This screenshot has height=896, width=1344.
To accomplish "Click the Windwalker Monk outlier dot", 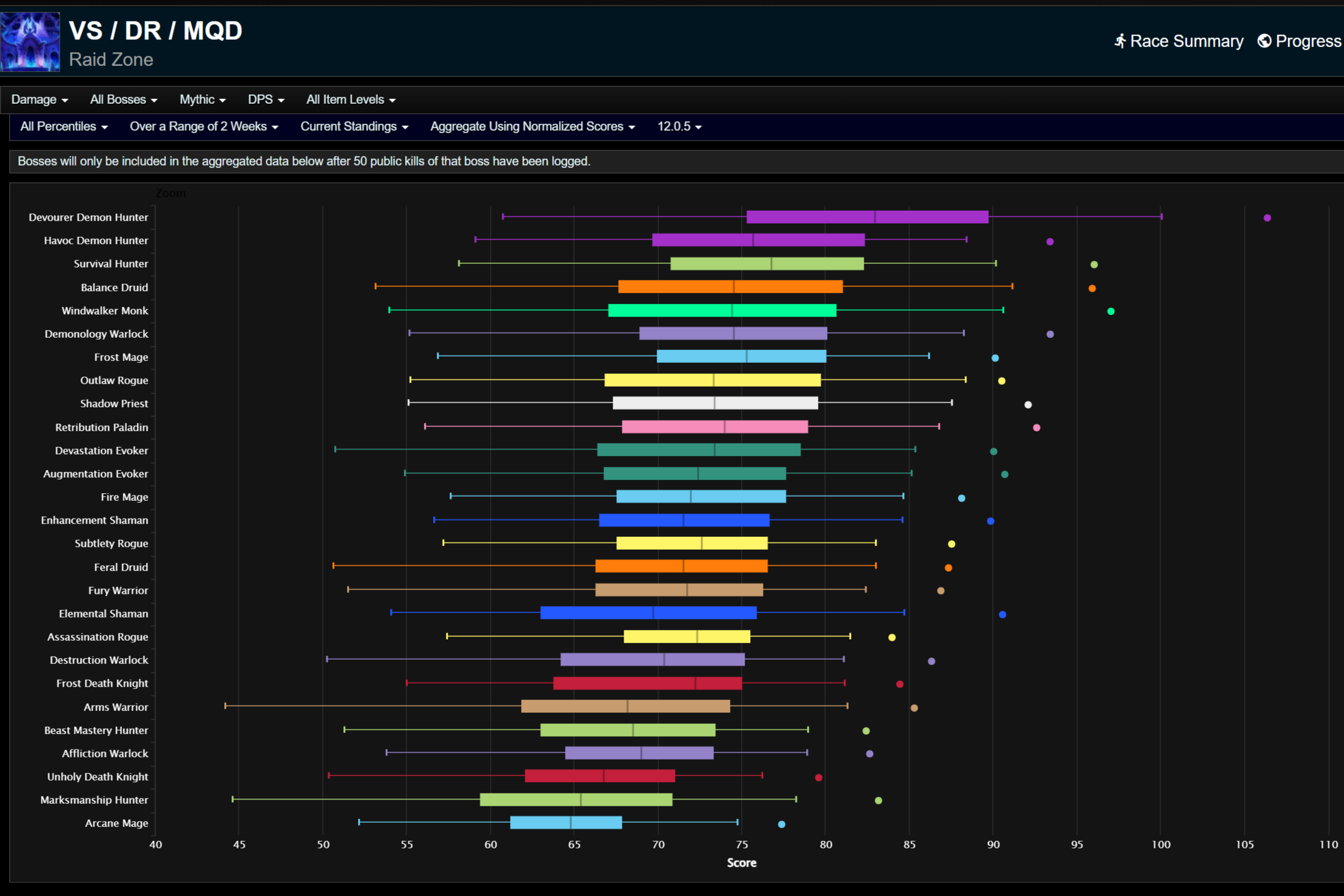I will click(1110, 310).
